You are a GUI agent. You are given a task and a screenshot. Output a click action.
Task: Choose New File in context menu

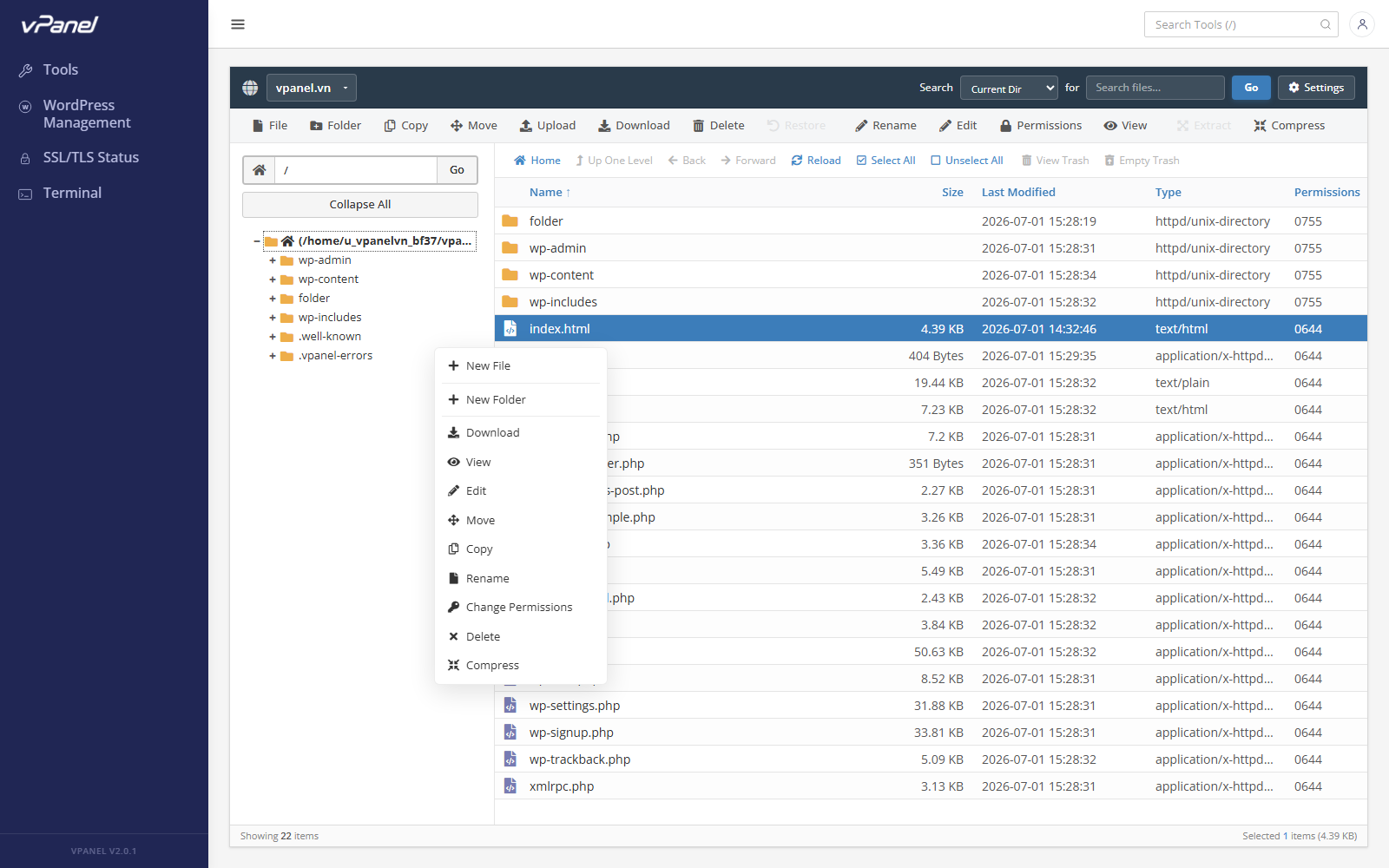tap(521, 366)
